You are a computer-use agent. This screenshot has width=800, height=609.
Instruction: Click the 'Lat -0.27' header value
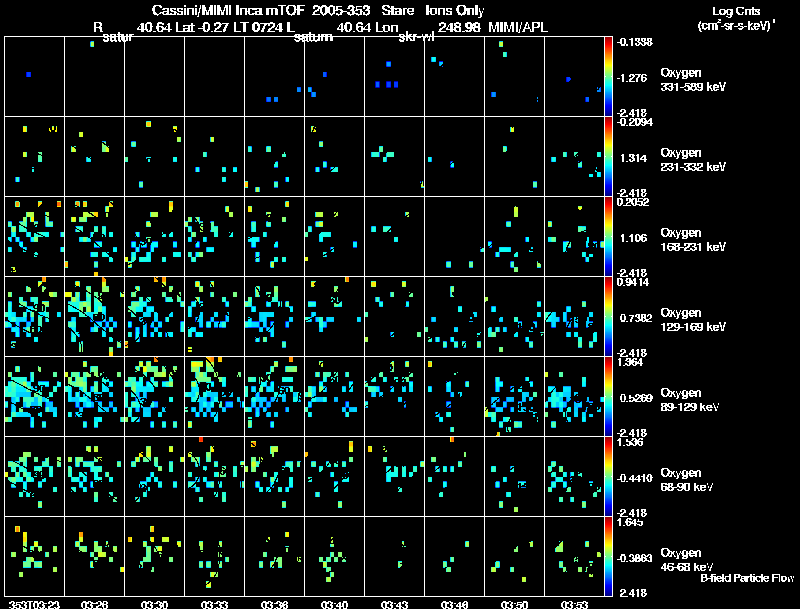202,27
